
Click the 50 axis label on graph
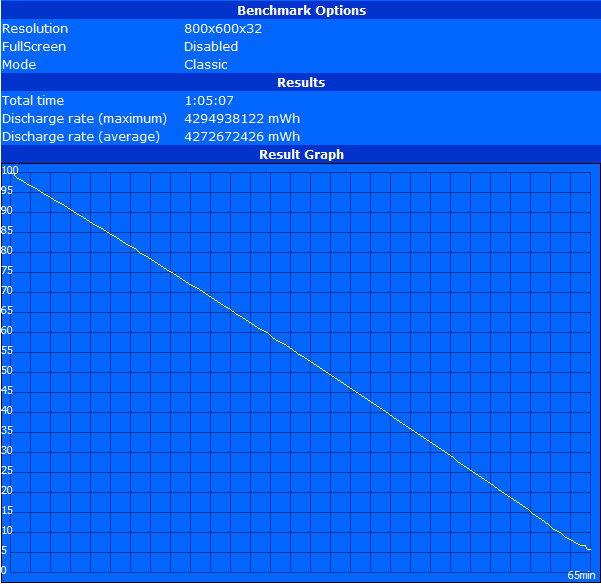pyautogui.click(x=7, y=371)
